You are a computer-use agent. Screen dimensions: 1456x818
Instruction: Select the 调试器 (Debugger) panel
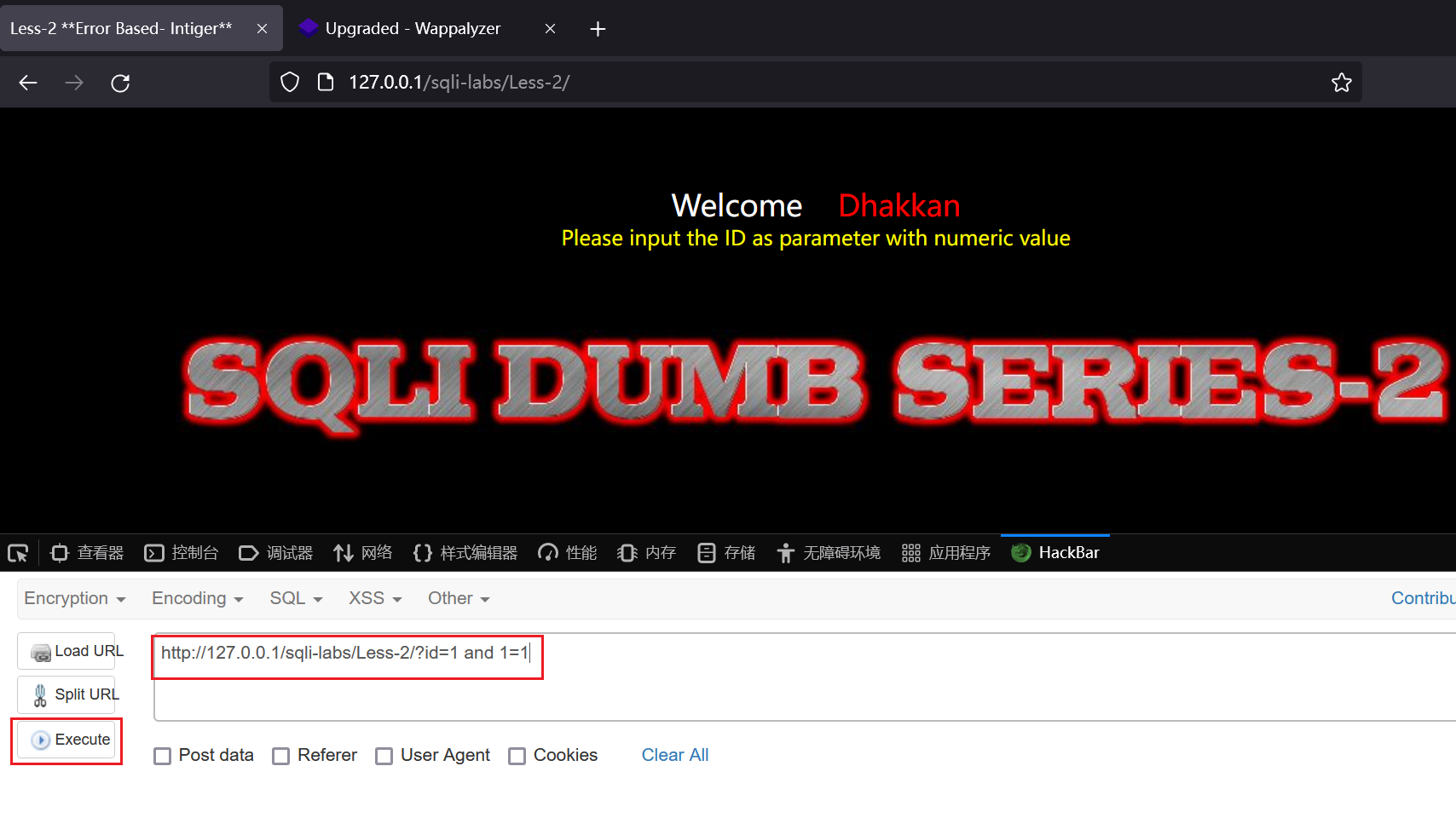point(276,552)
